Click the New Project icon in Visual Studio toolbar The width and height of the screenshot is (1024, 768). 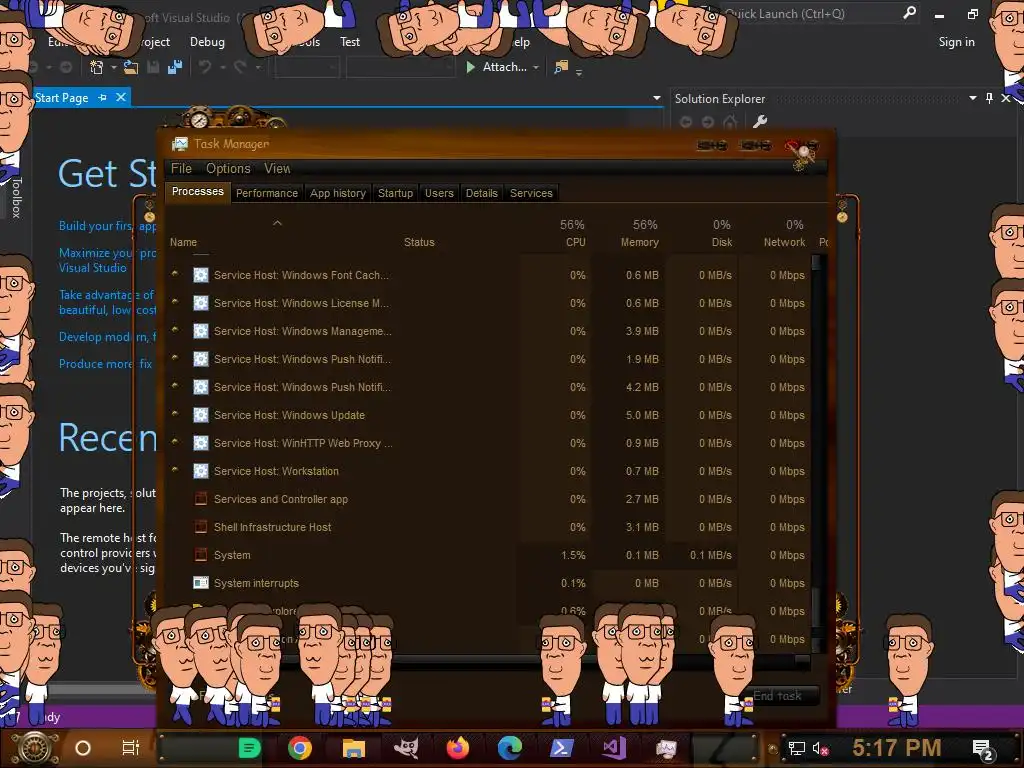(97, 67)
